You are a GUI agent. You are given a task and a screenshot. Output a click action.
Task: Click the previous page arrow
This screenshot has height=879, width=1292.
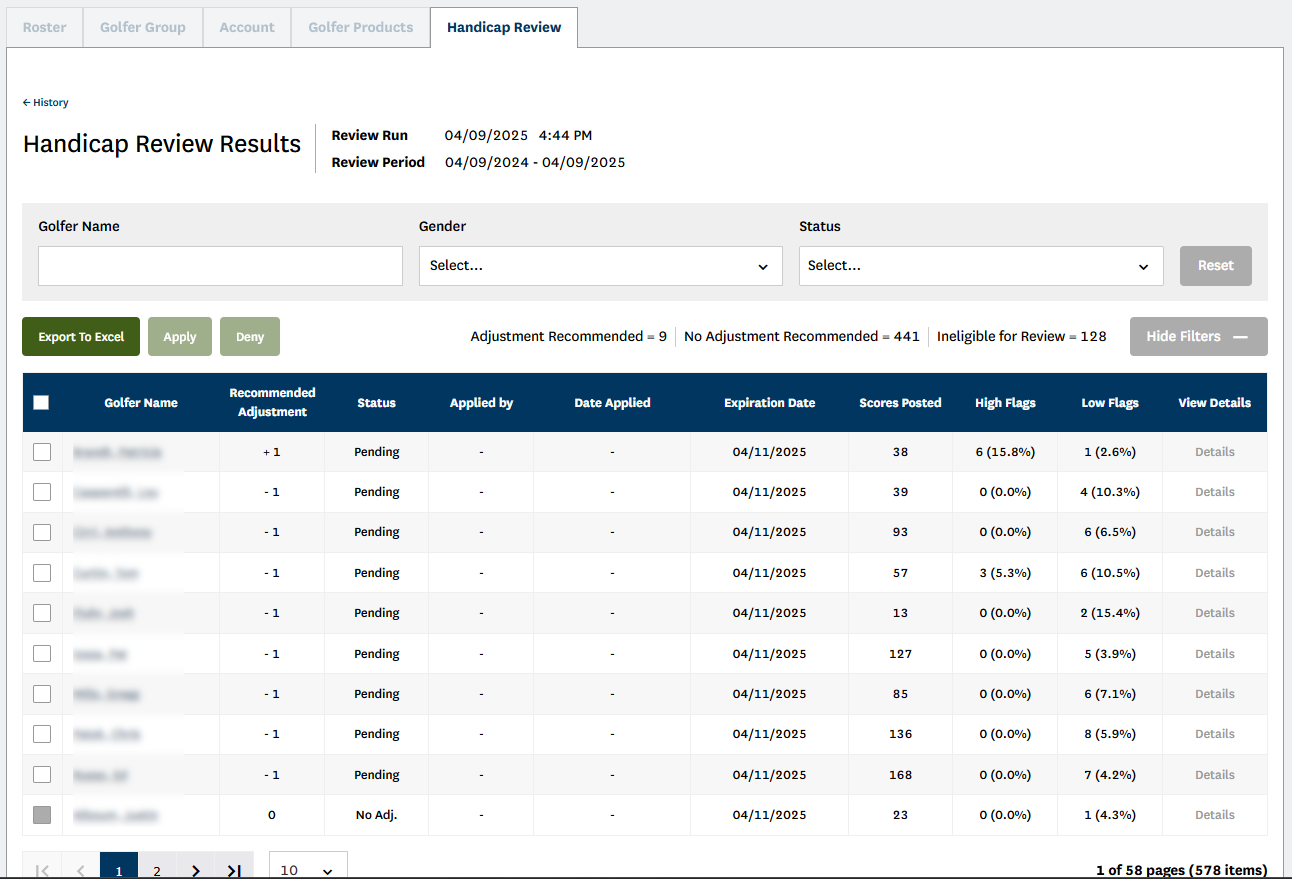point(81,870)
